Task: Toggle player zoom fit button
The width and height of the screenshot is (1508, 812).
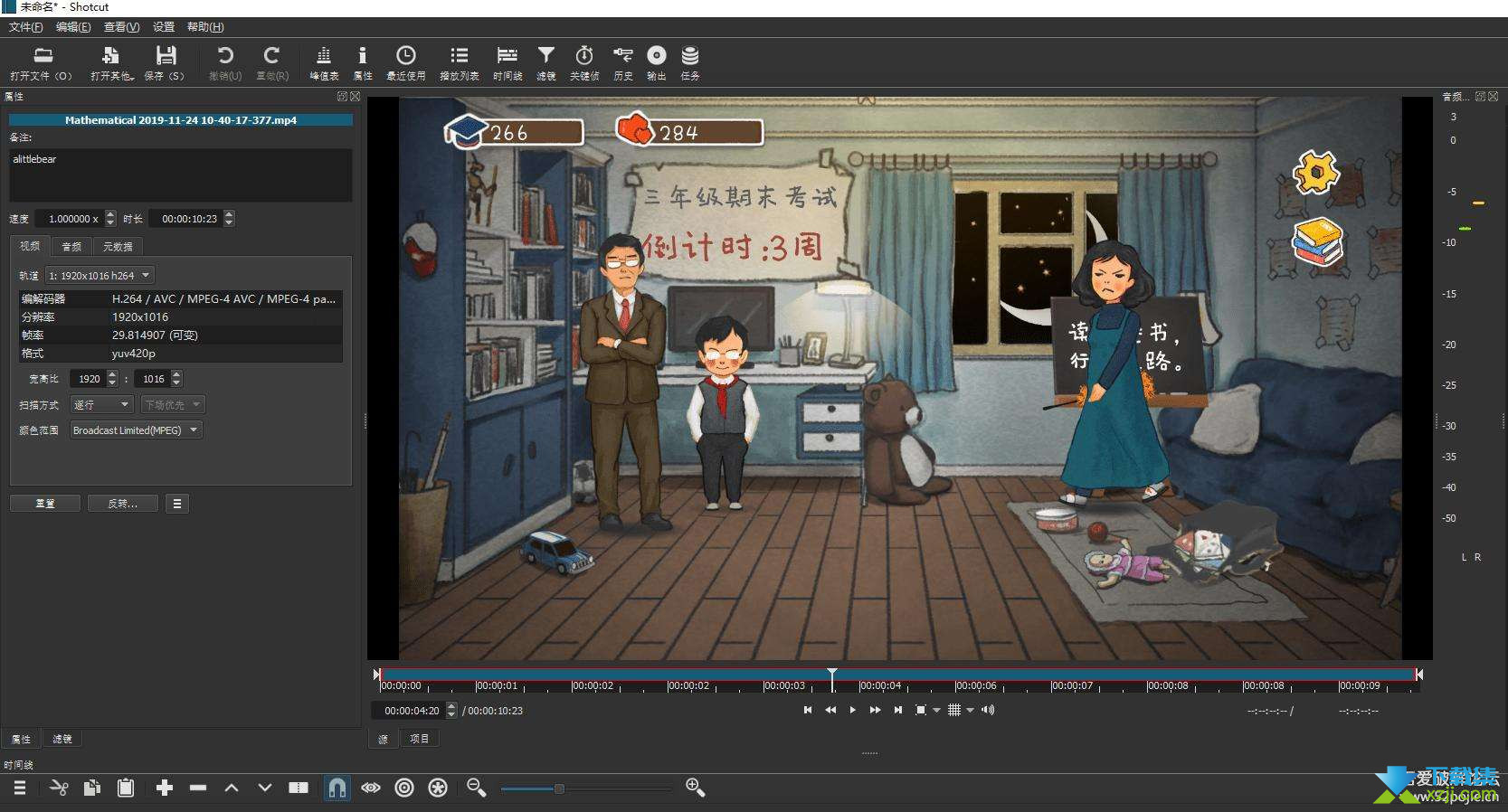Action: coord(920,710)
